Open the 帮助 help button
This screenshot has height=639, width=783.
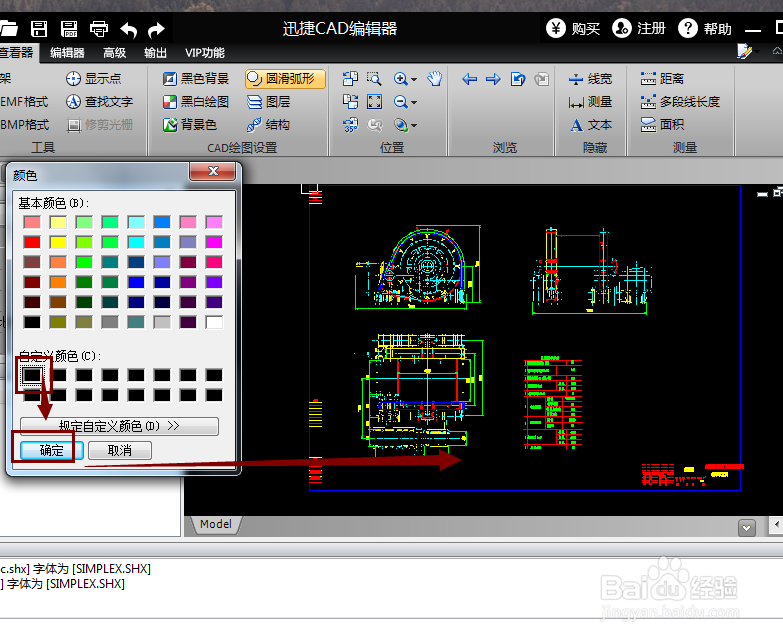tap(705, 28)
